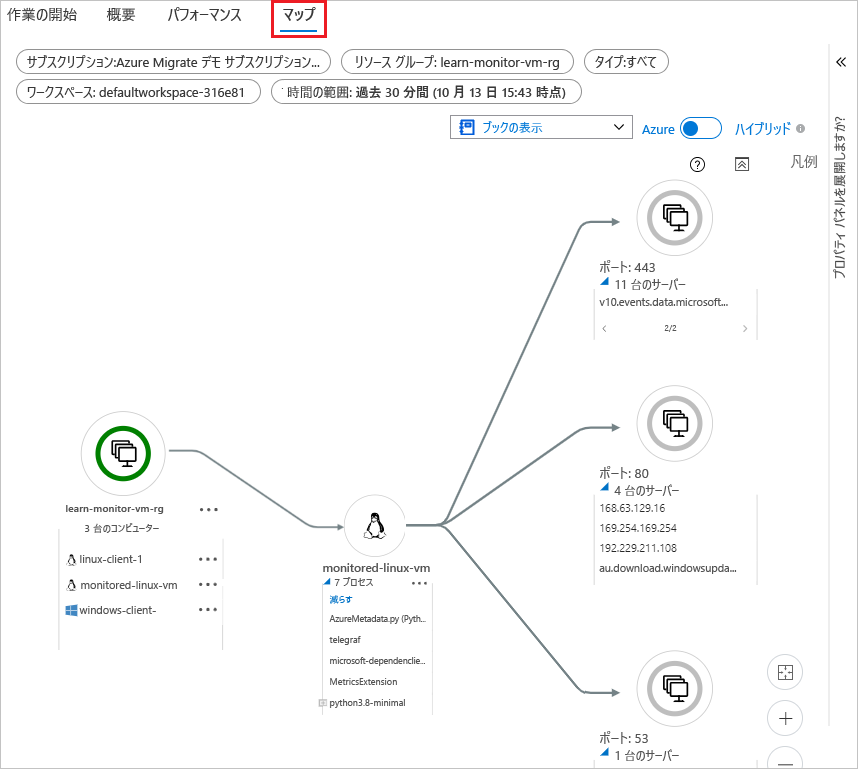Collapse the 4 台のサーバー list for port 80
Screen dimensions: 858x769
605,490
